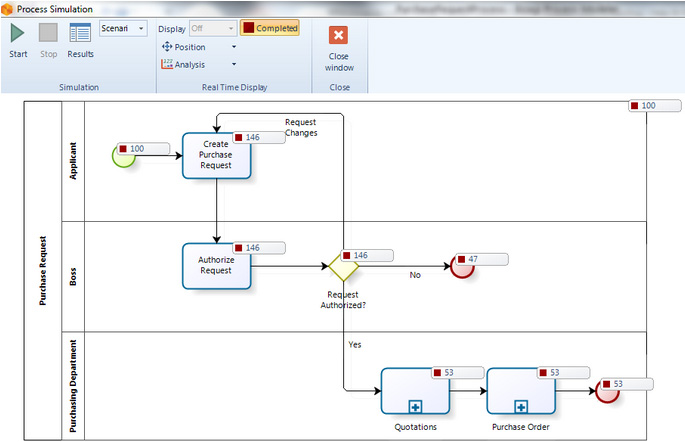Start the simulation with the green play icon
The image size is (685, 442).
click(x=17, y=33)
